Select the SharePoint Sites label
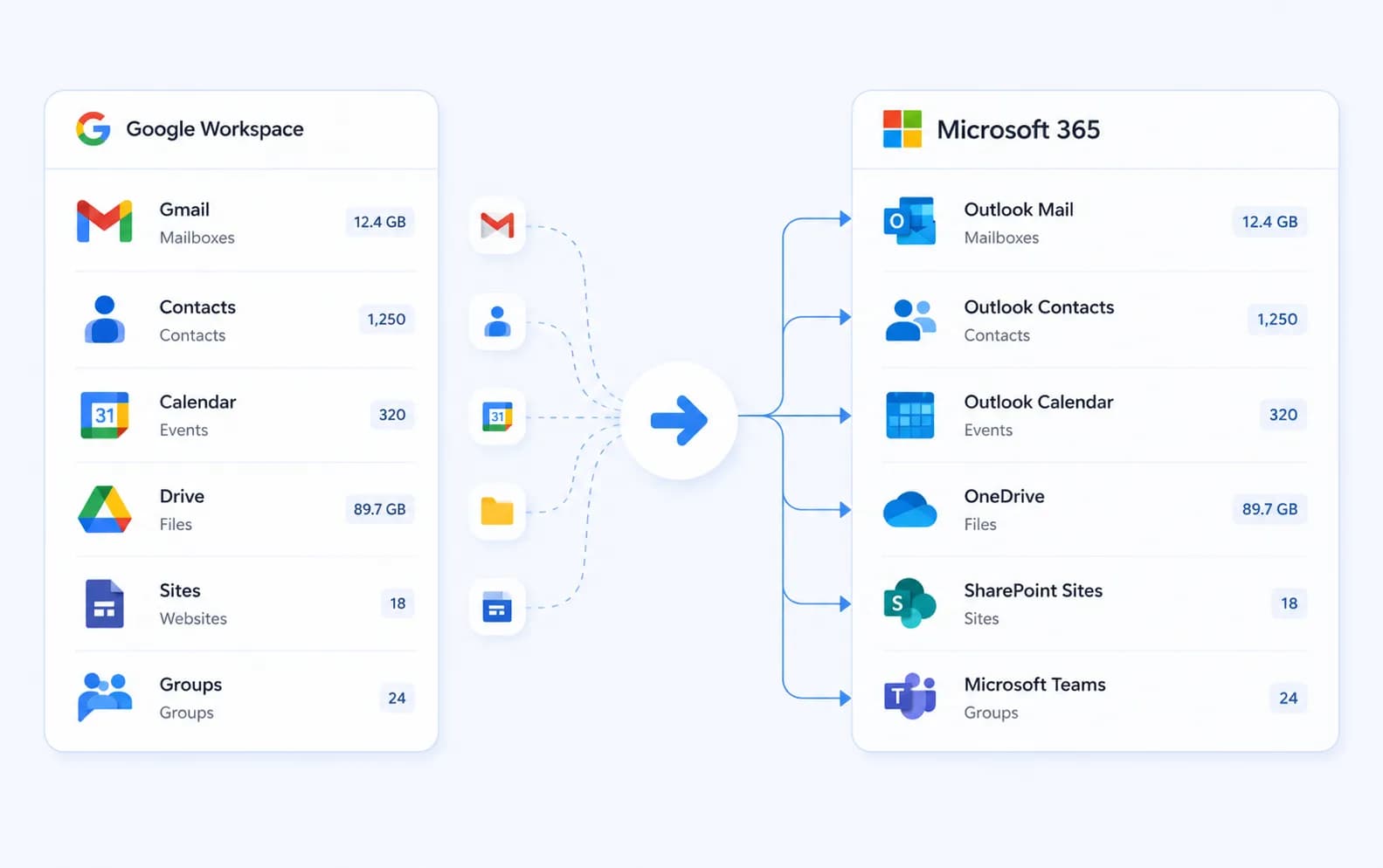 [1033, 590]
